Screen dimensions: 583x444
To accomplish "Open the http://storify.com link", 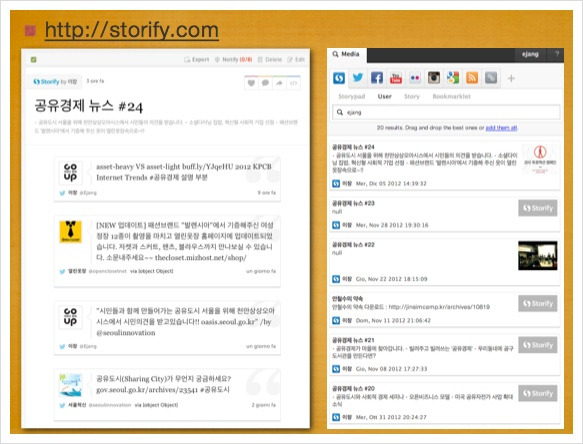I will point(132,30).
